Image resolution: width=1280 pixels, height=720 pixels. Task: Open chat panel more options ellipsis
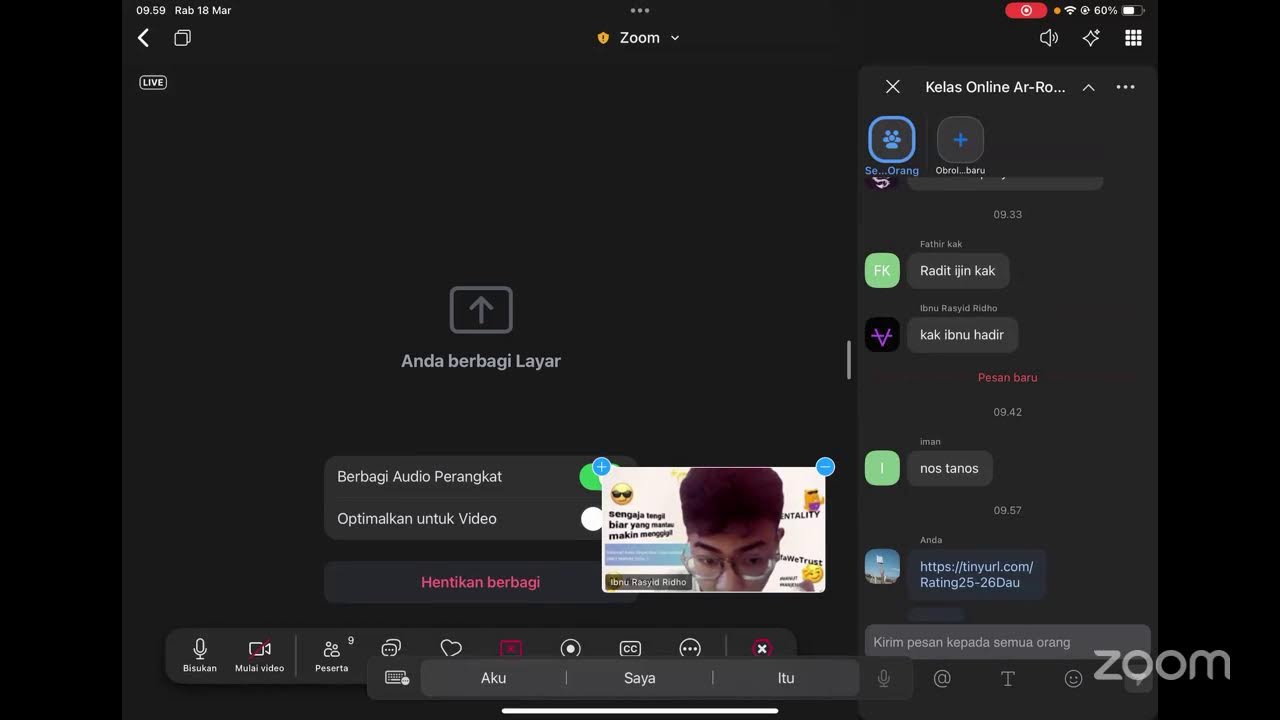[x=1125, y=87]
